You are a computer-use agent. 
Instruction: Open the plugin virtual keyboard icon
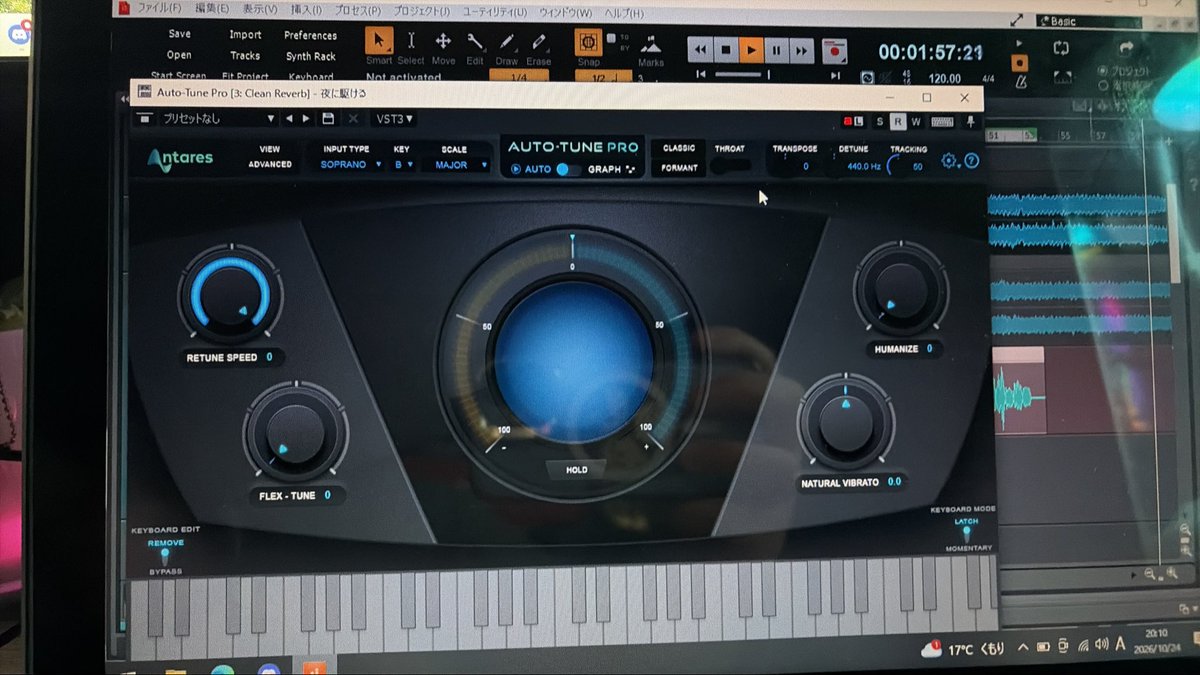(941, 121)
